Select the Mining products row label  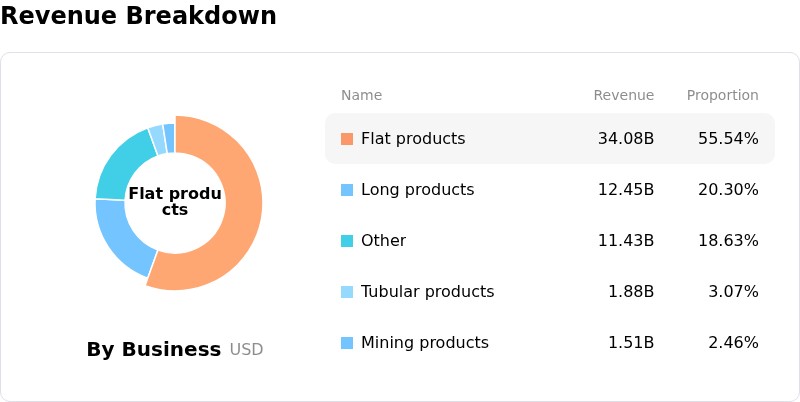pos(424,343)
